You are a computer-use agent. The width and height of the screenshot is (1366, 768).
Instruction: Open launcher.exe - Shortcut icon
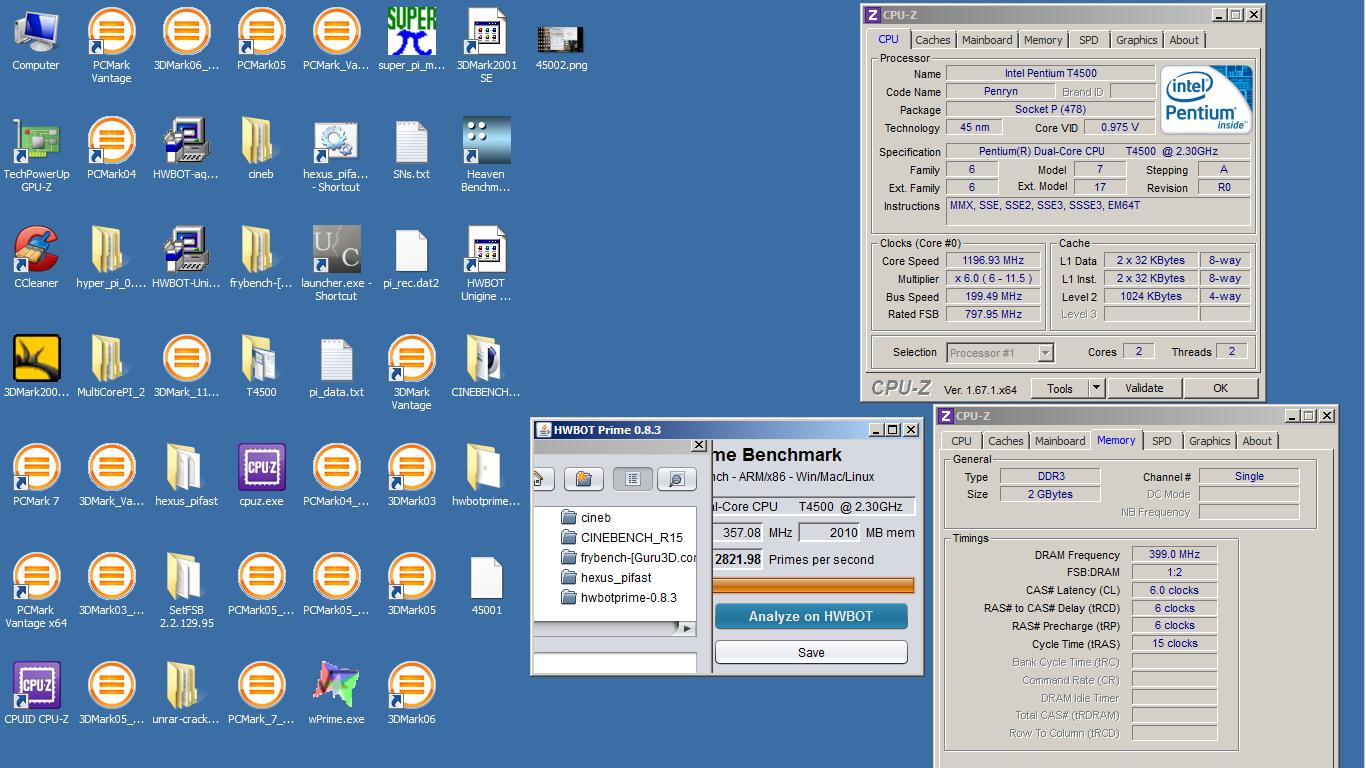tap(336, 264)
